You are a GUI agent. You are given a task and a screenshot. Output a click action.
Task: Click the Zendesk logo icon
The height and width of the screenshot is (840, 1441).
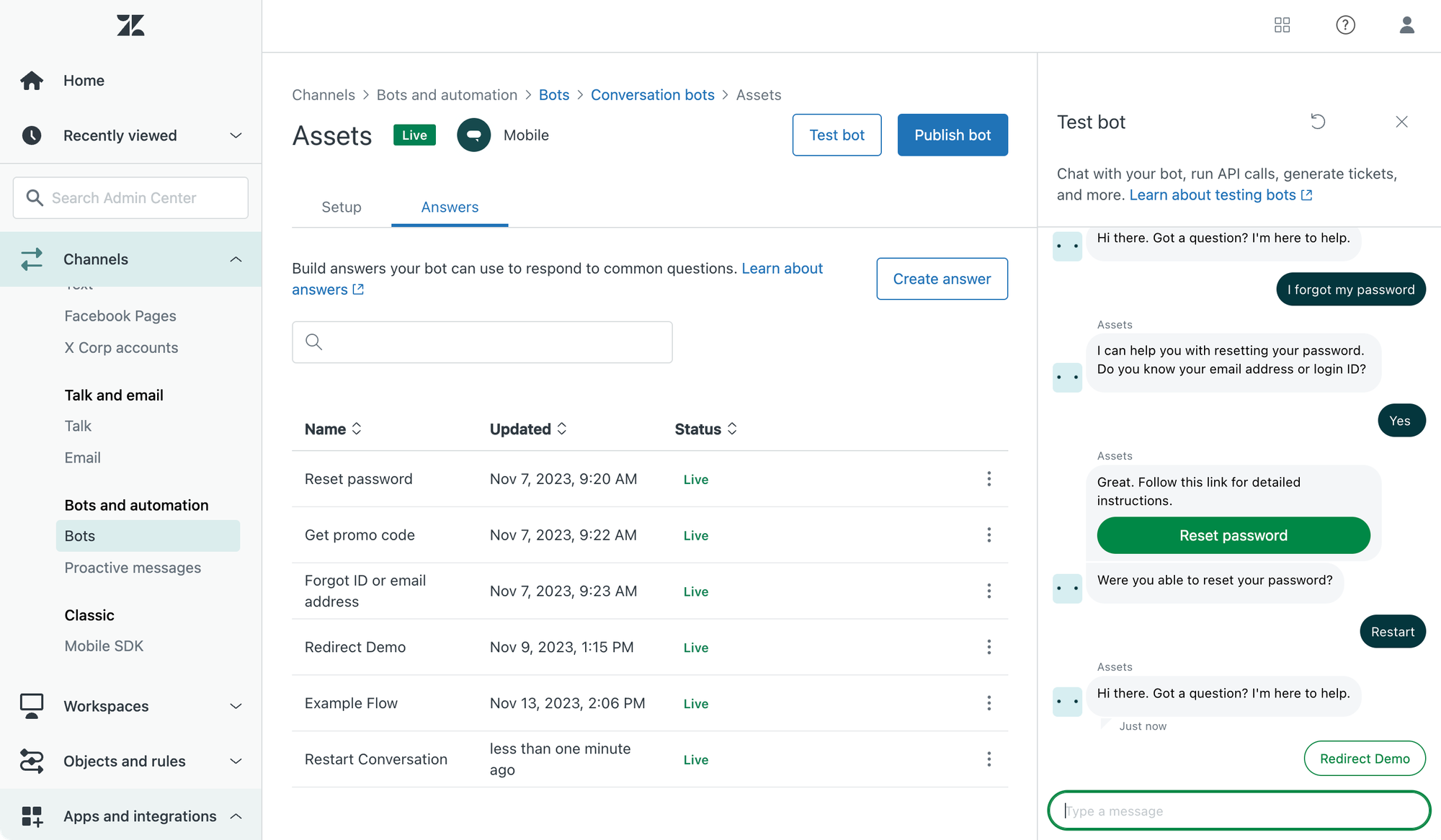(x=130, y=26)
